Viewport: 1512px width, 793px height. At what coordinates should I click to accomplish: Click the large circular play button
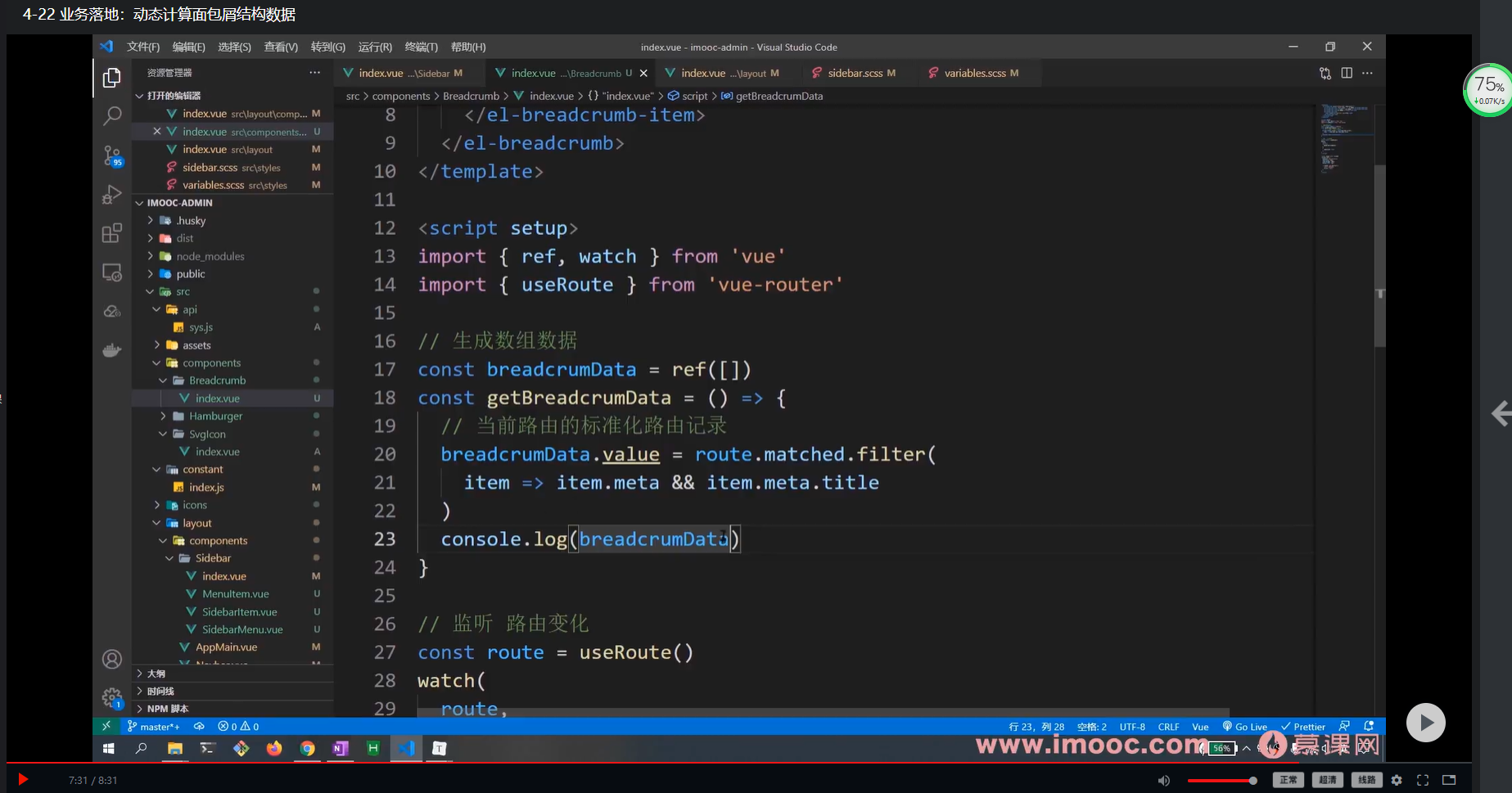[x=1426, y=723]
